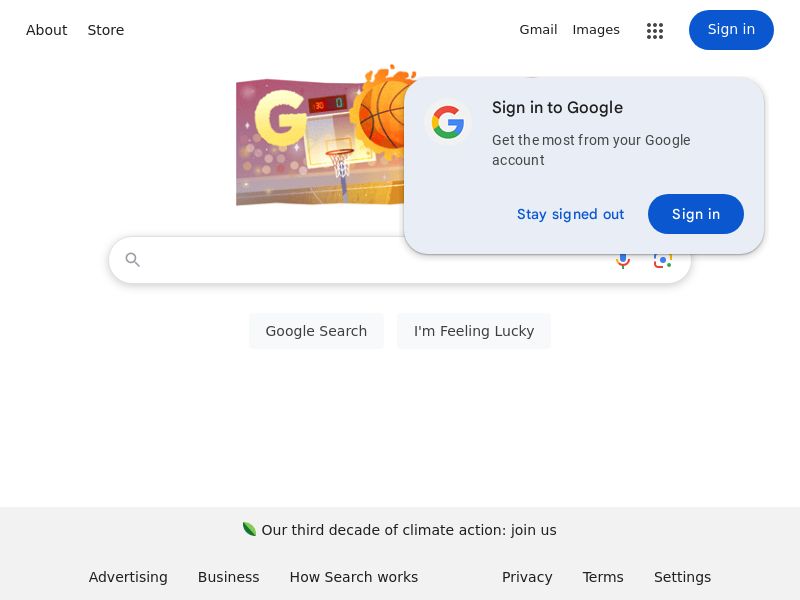The width and height of the screenshot is (800, 600).
Task: Open How Search works footer link
Action: pos(354,577)
